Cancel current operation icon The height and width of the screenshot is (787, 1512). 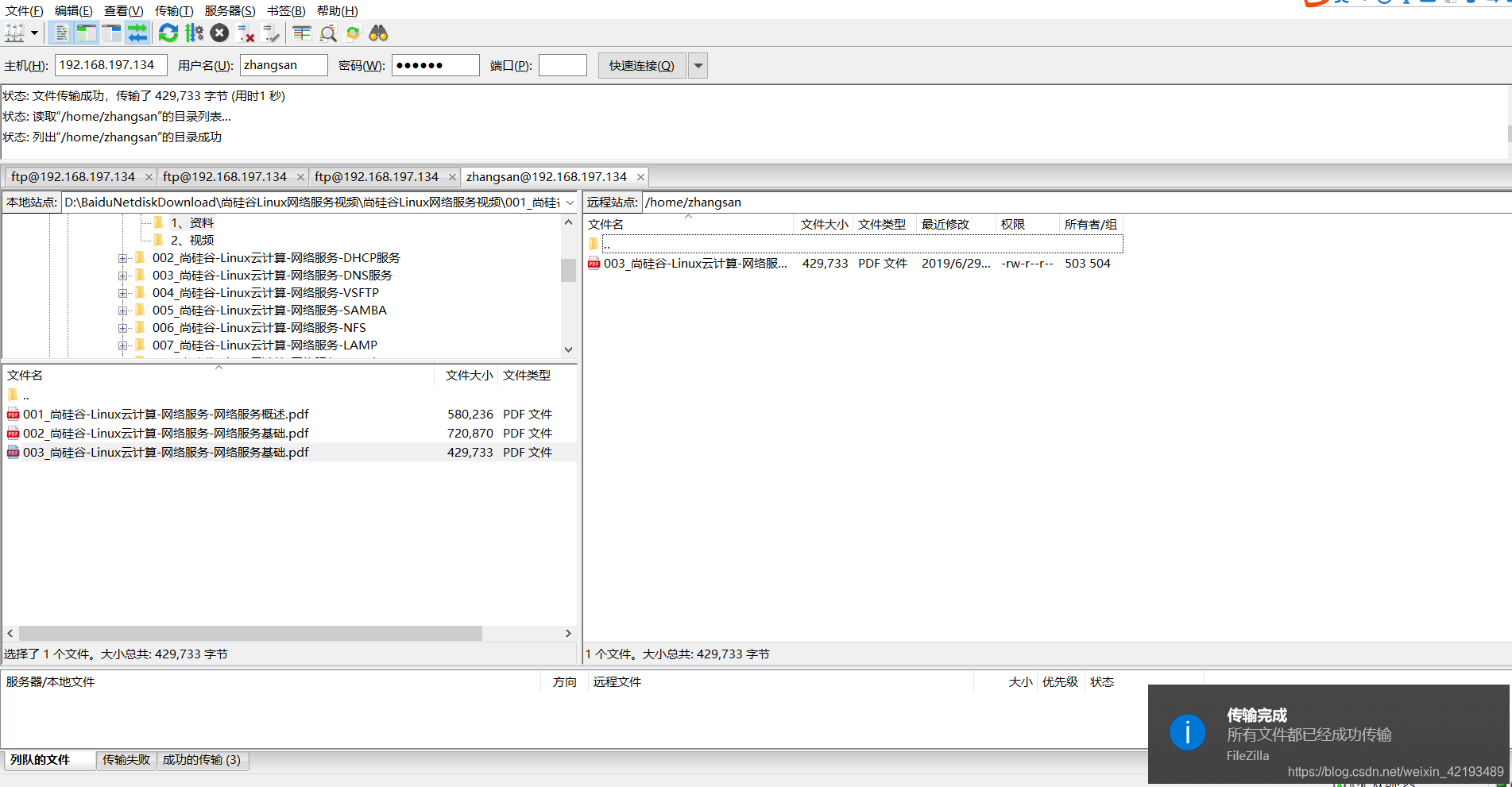(x=220, y=33)
